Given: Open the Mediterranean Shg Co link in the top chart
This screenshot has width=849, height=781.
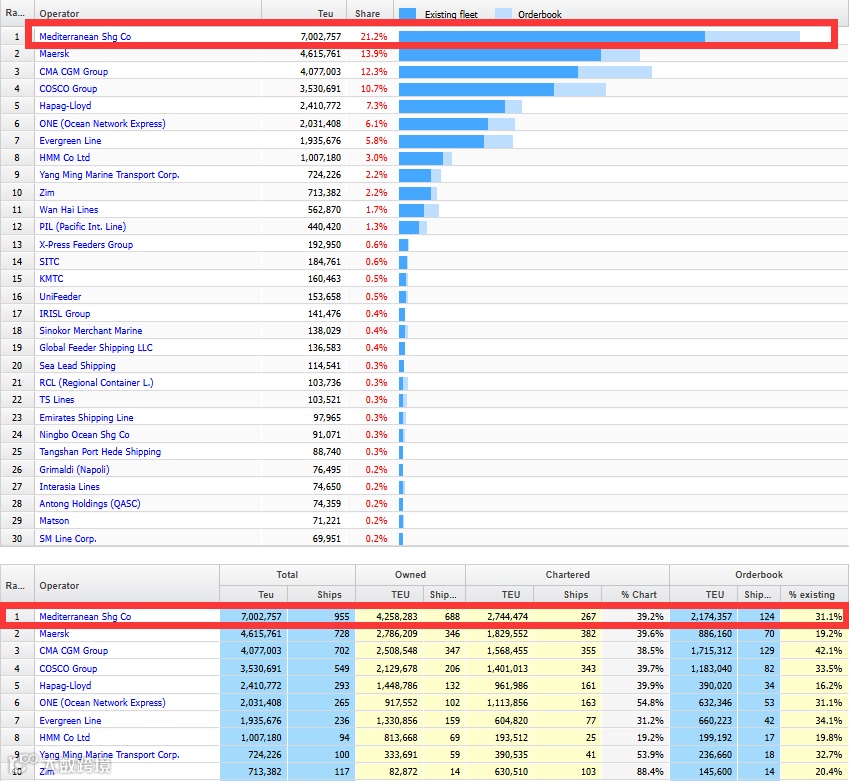Looking at the screenshot, I should click(85, 36).
